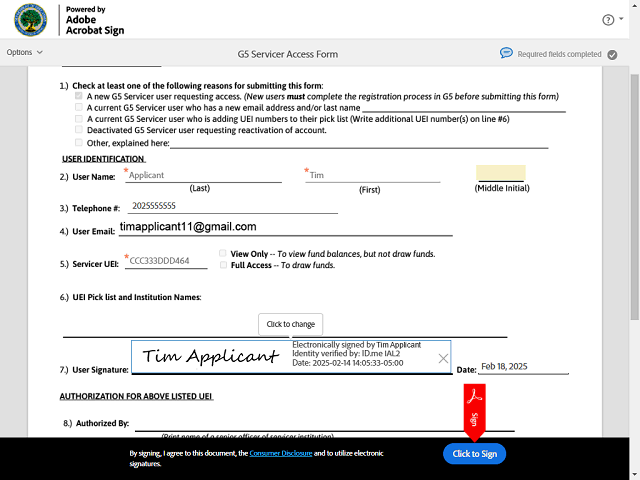Click the Department of Education seal logo
Viewport: 640px width, 480px height.
click(x=31, y=20)
